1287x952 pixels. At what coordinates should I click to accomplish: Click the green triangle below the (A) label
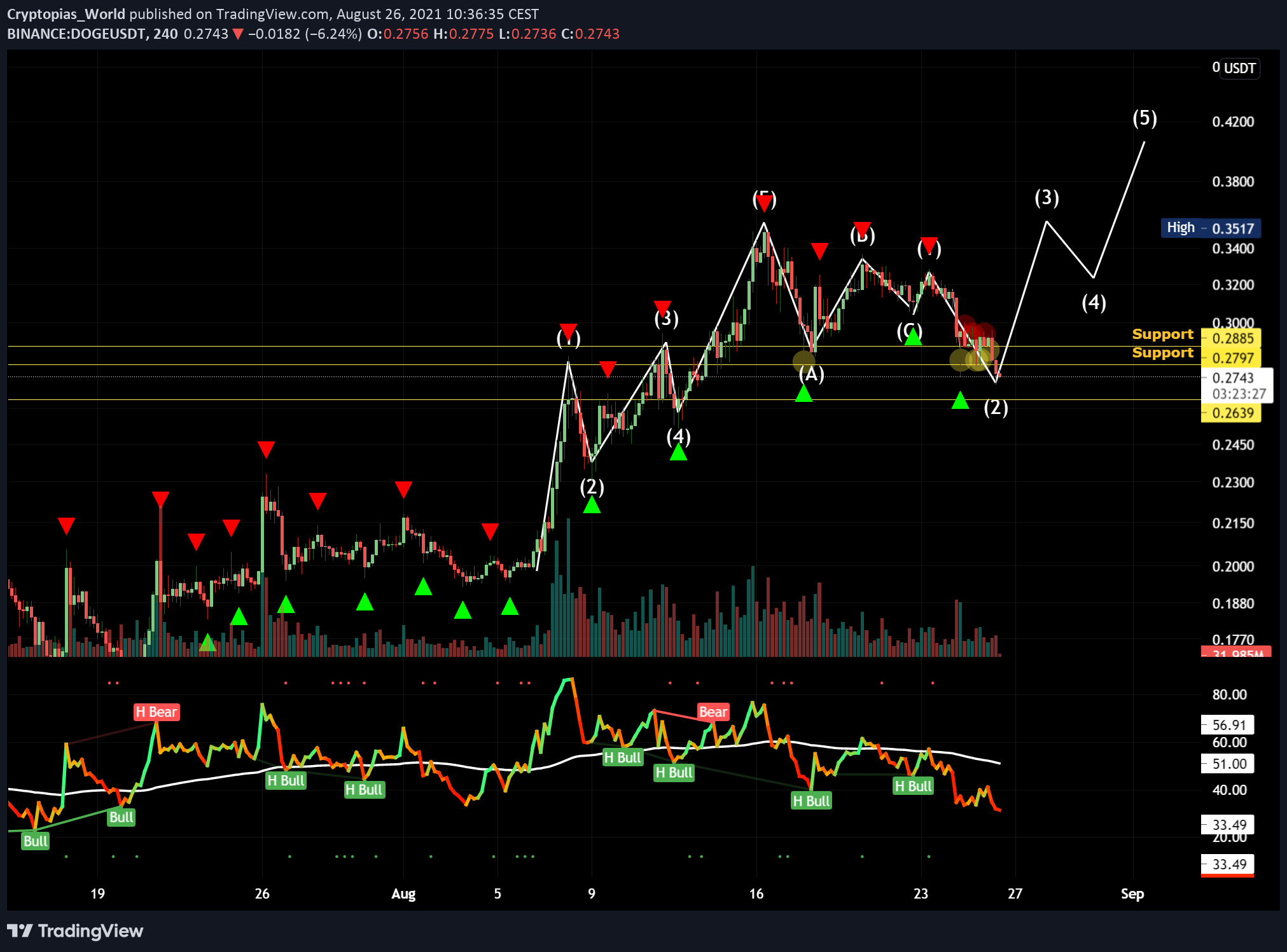coord(804,394)
